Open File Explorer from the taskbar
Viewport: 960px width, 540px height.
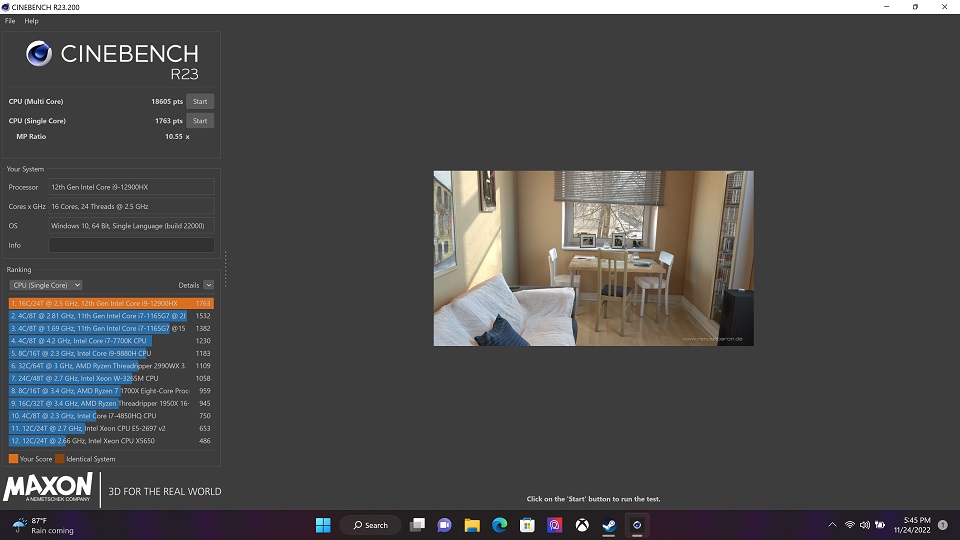coord(472,525)
